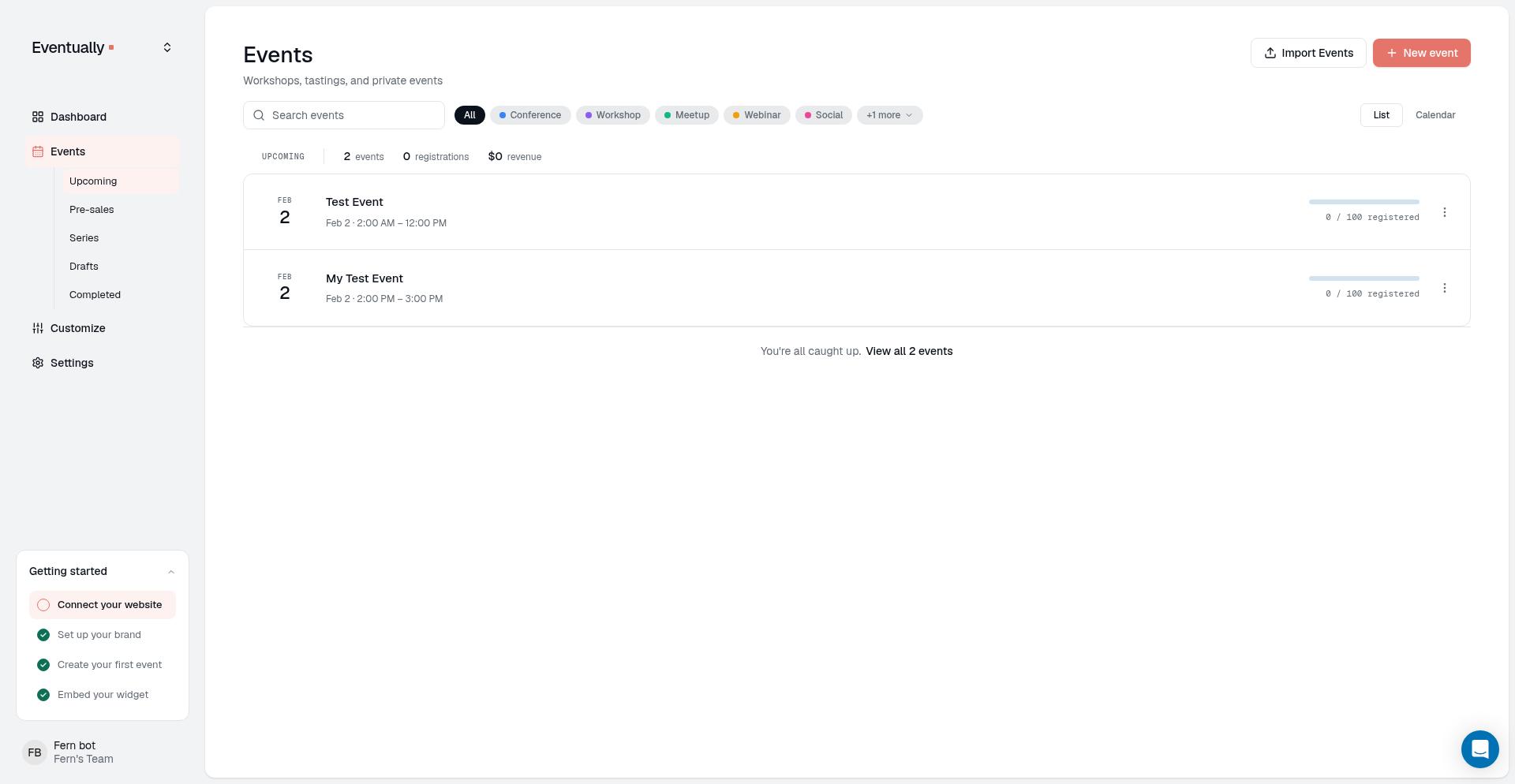Image resolution: width=1515 pixels, height=784 pixels.
Task: Click the Test Event registration progress bar
Action: coord(1363,202)
